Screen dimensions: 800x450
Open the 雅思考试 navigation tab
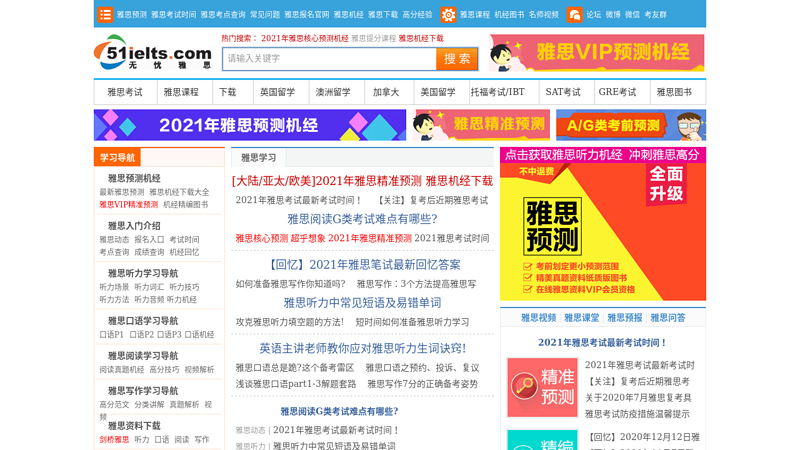click(125, 92)
